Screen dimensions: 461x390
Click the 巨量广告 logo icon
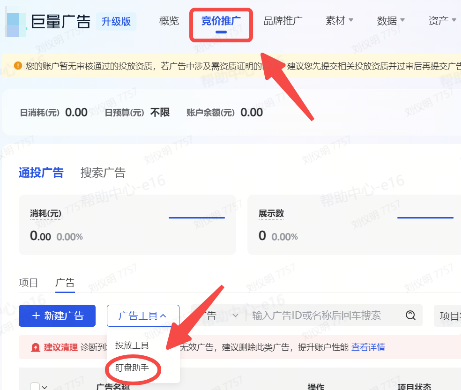[16, 21]
